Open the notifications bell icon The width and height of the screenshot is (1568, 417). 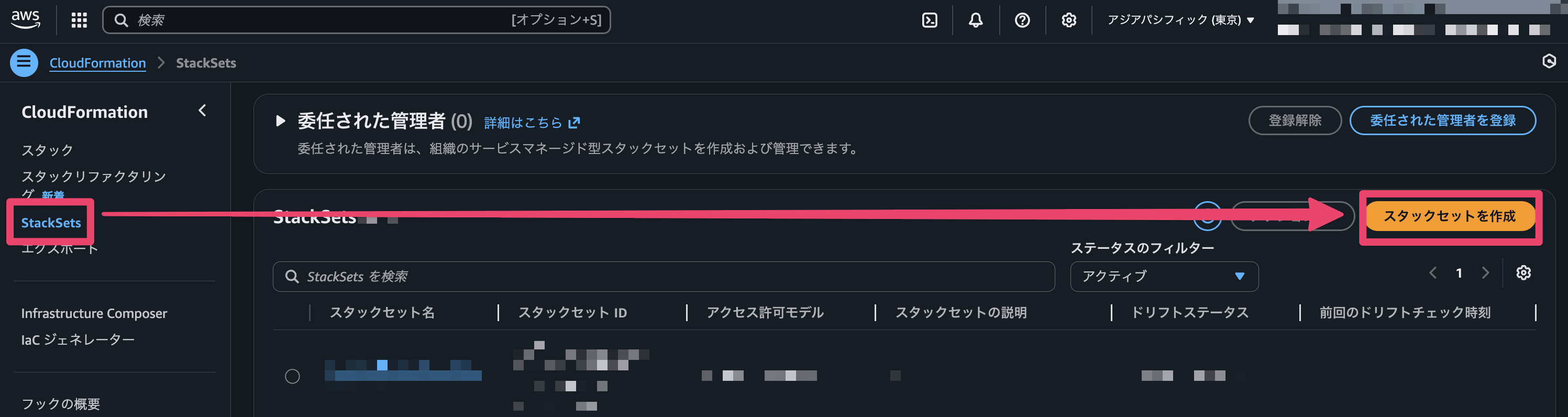tap(975, 20)
